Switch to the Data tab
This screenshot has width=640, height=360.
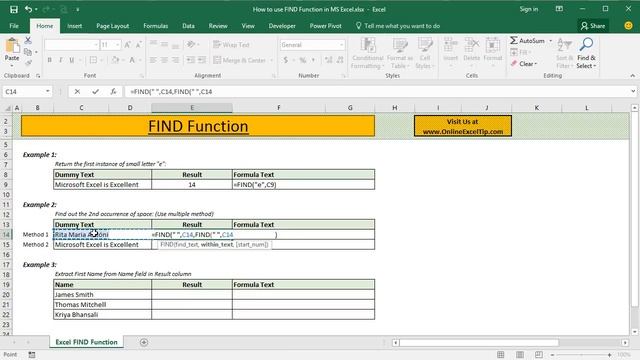click(188, 26)
